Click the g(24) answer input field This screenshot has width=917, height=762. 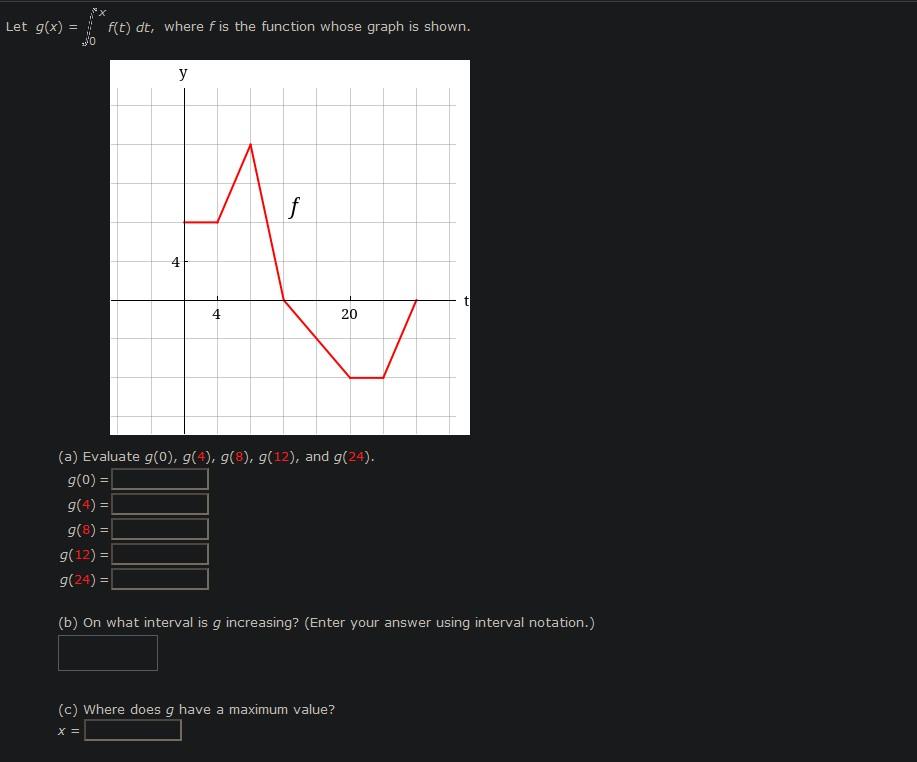(159, 578)
